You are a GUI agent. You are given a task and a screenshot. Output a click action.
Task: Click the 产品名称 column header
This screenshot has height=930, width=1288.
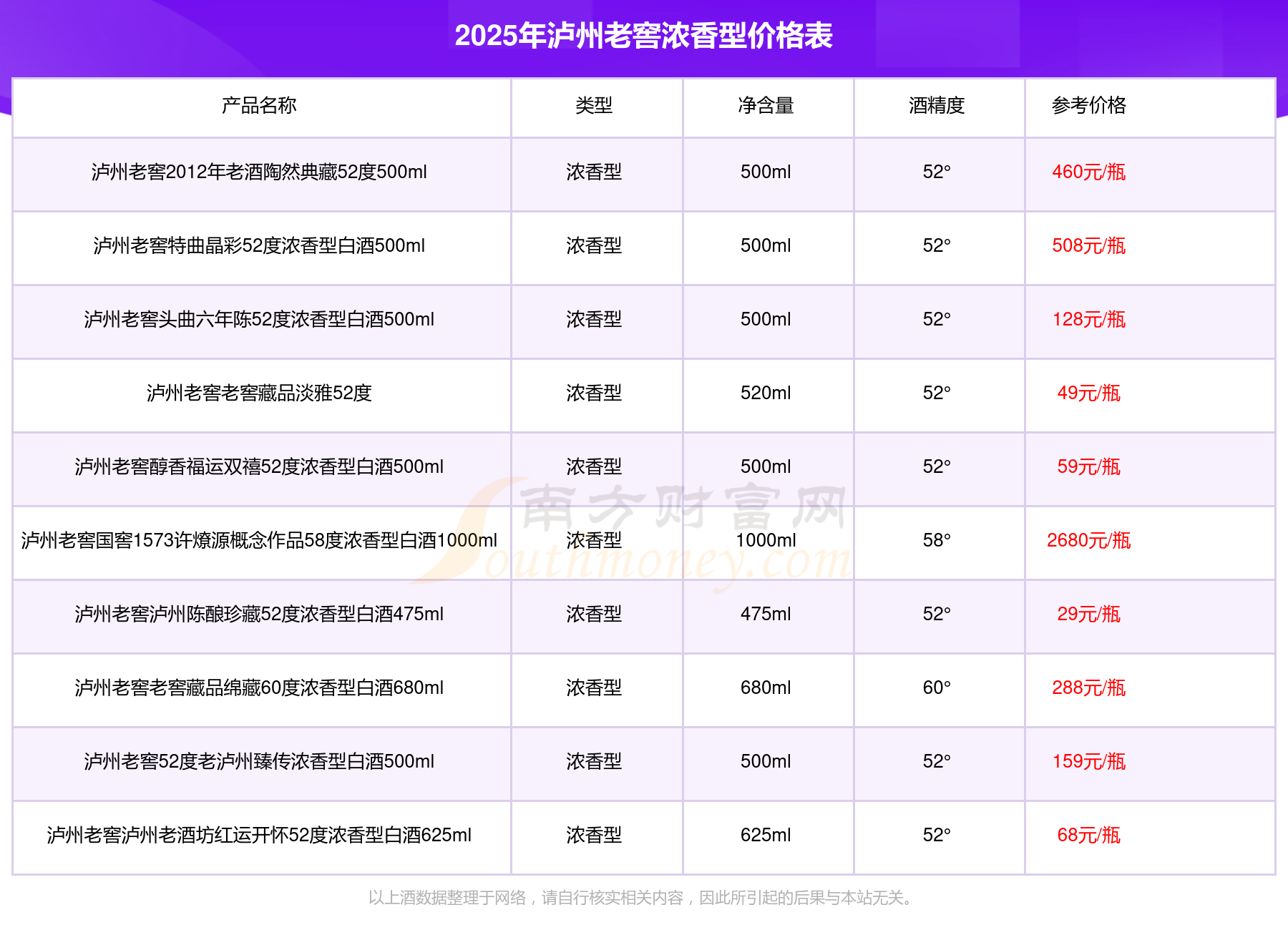coord(259,106)
